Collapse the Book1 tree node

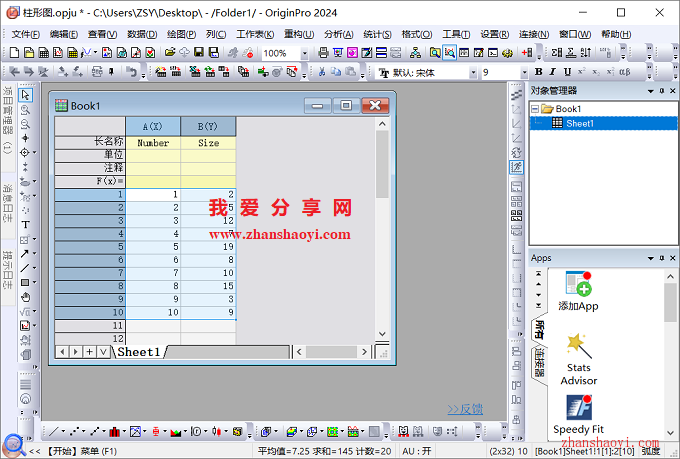[535, 109]
